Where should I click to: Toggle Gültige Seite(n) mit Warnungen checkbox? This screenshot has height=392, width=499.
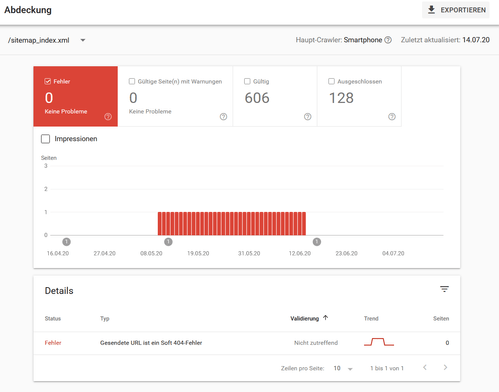click(132, 81)
